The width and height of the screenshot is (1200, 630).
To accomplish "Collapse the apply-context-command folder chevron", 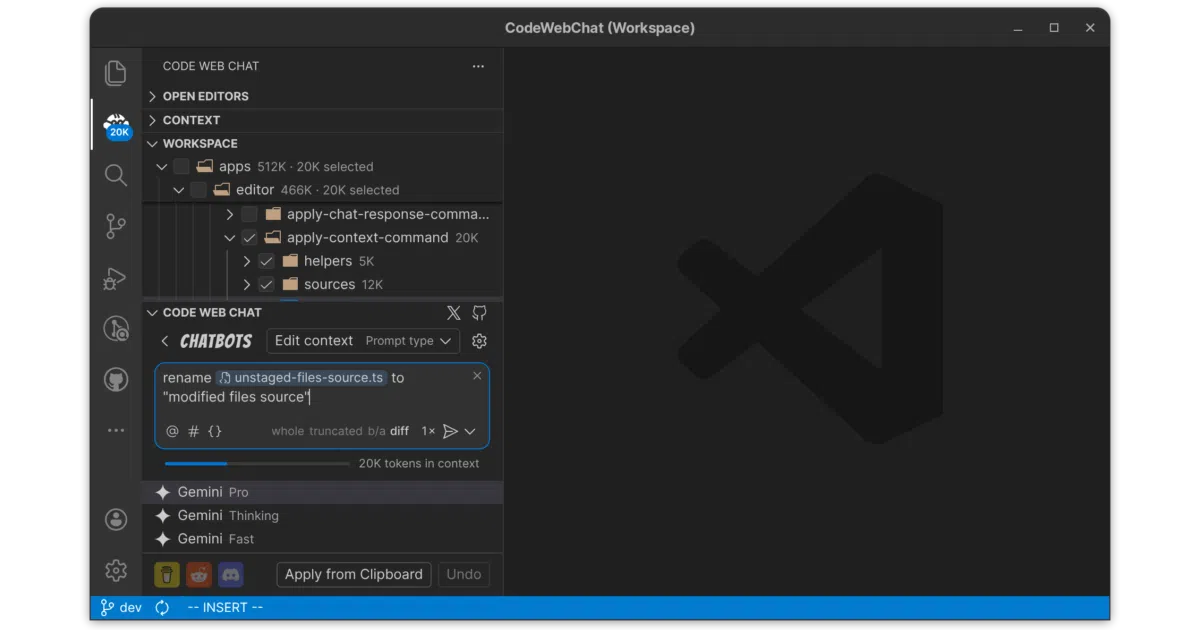I will tap(230, 238).
